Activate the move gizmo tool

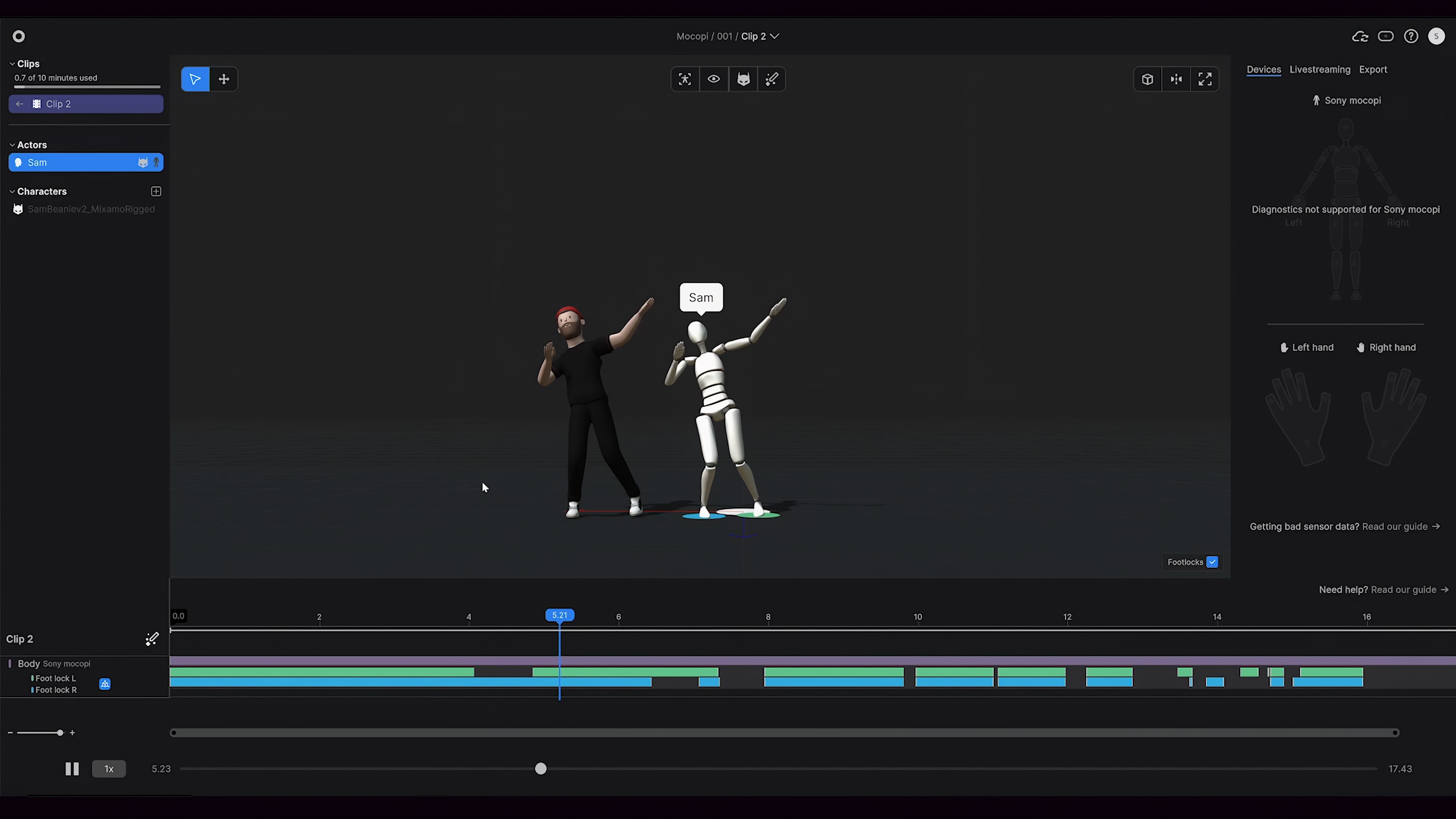(224, 79)
